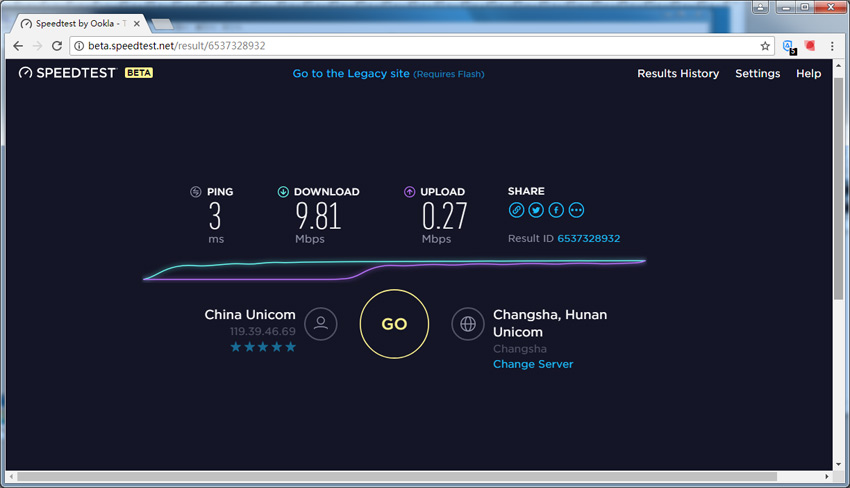The width and height of the screenshot is (850, 488).
Task: Go back using the browser back arrow
Action: 18,46
